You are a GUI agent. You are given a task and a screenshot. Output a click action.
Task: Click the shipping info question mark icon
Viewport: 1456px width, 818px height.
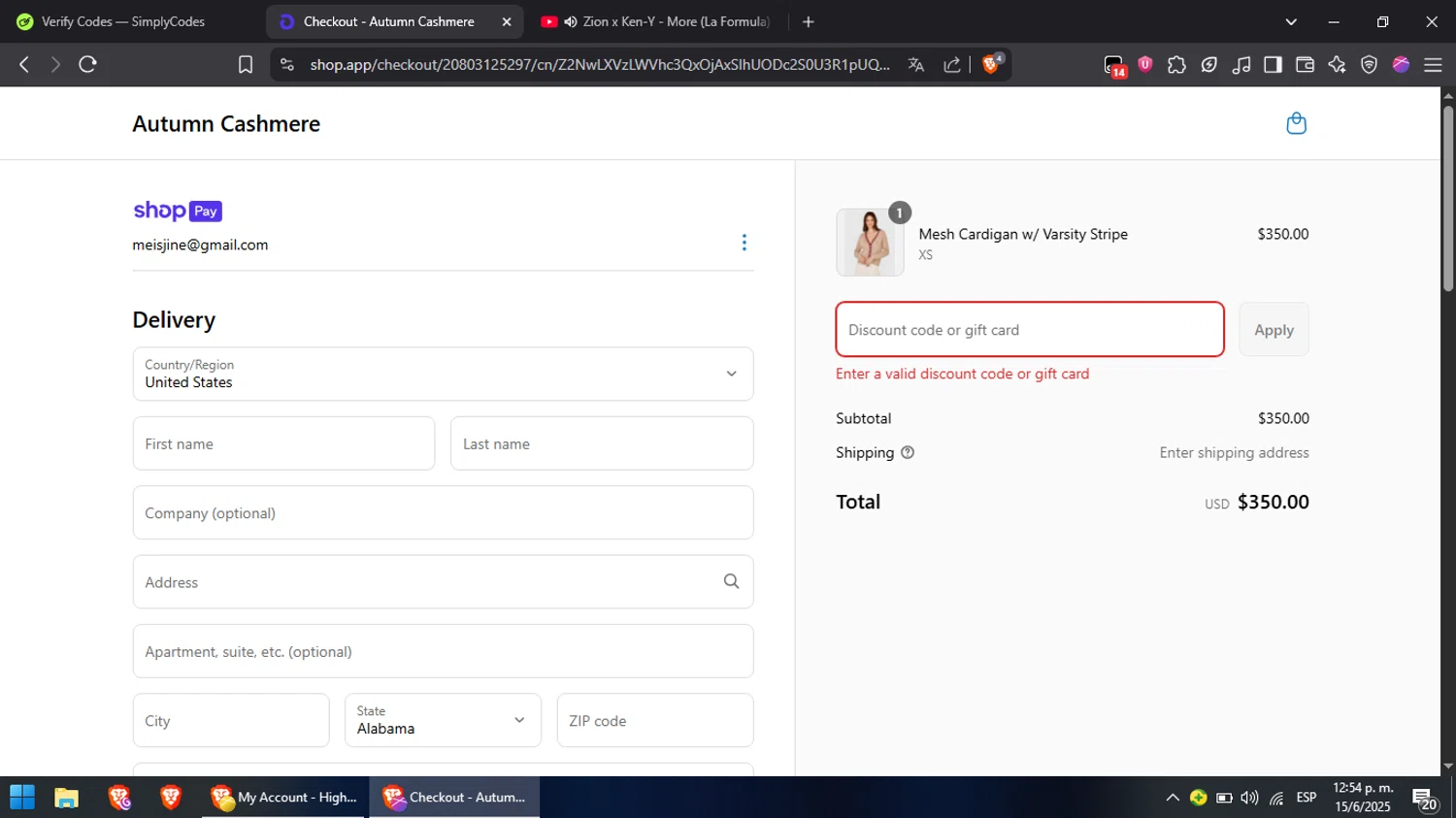pos(908,452)
